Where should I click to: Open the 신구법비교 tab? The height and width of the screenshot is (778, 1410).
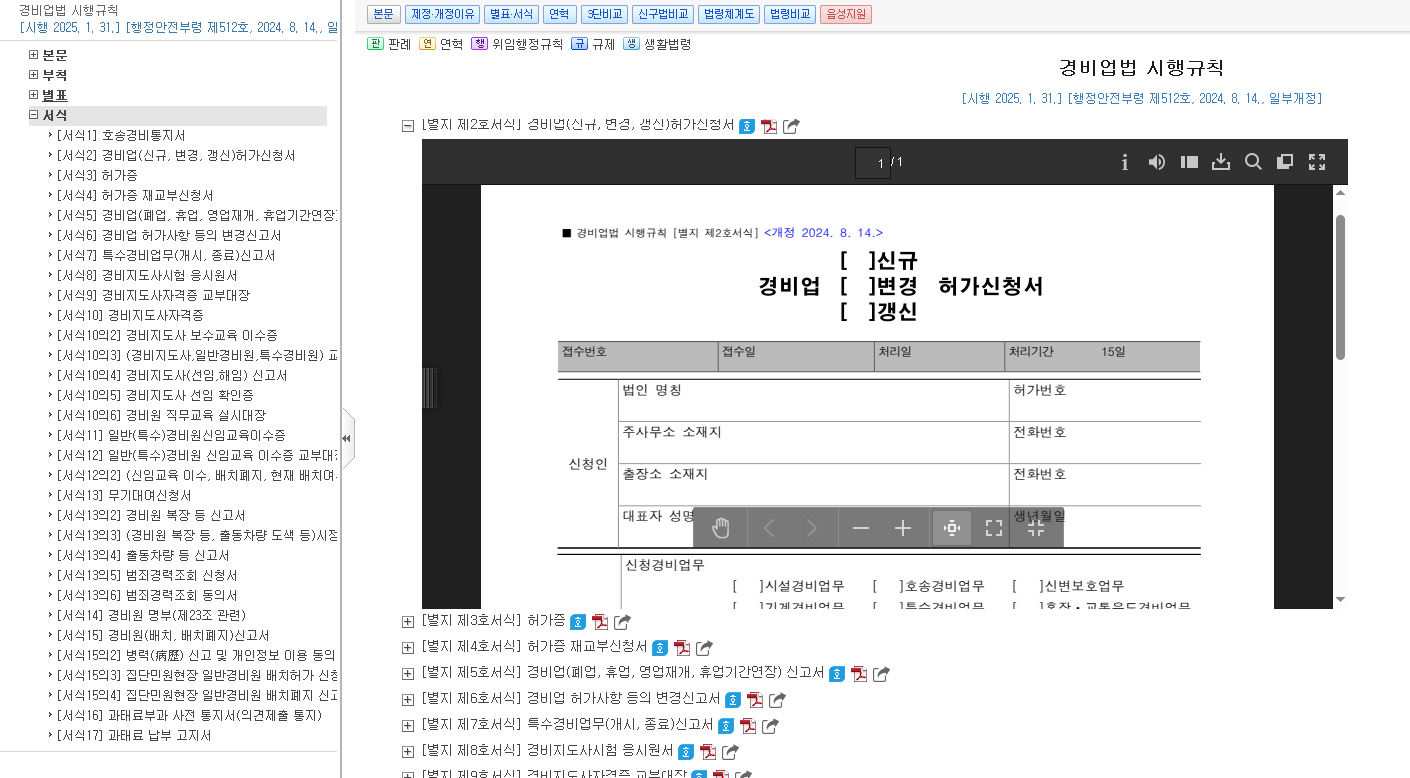pyautogui.click(x=662, y=14)
